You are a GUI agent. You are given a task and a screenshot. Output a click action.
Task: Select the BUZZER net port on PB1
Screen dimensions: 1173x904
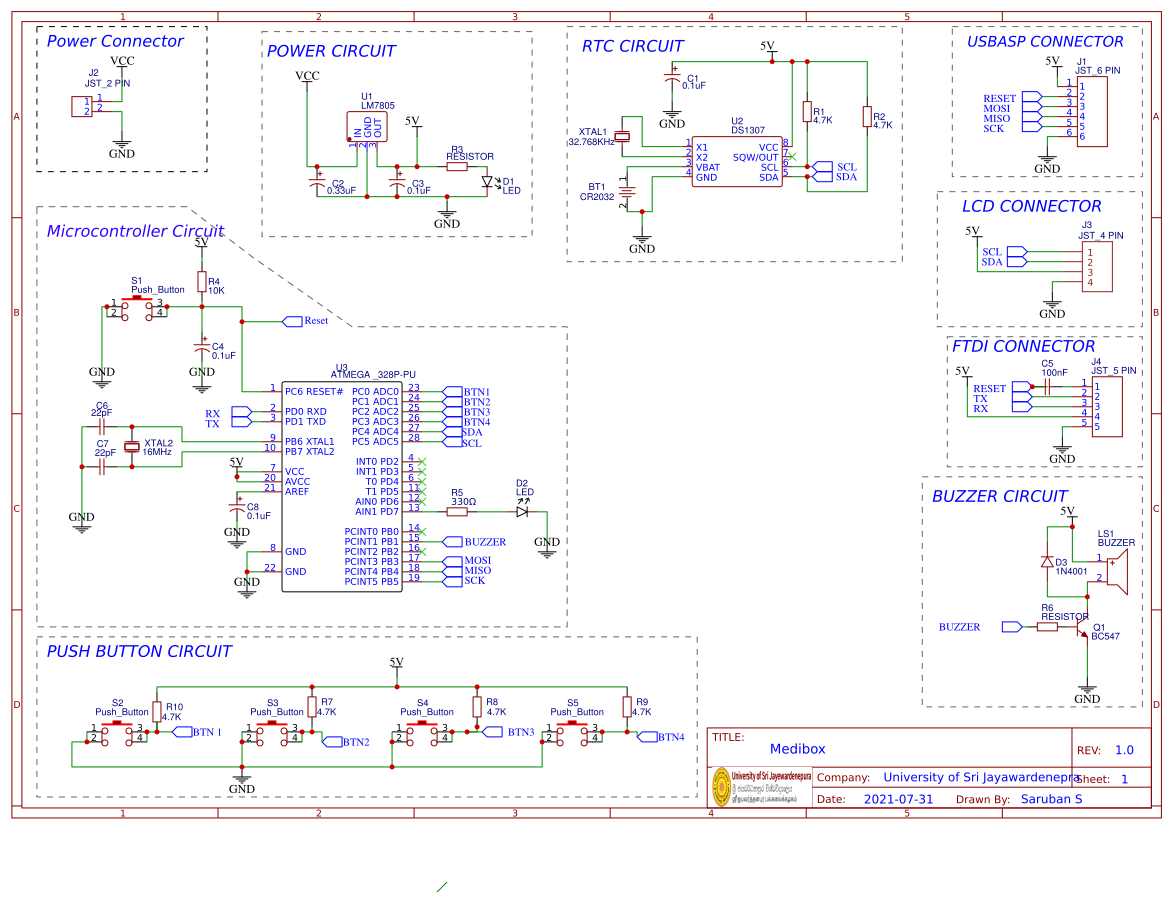pyautogui.click(x=474, y=542)
